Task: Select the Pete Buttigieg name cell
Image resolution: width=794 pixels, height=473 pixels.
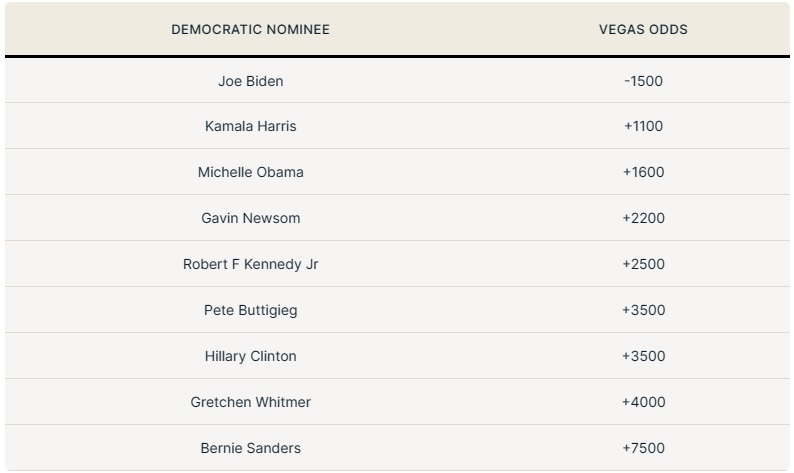Action: click(250, 311)
